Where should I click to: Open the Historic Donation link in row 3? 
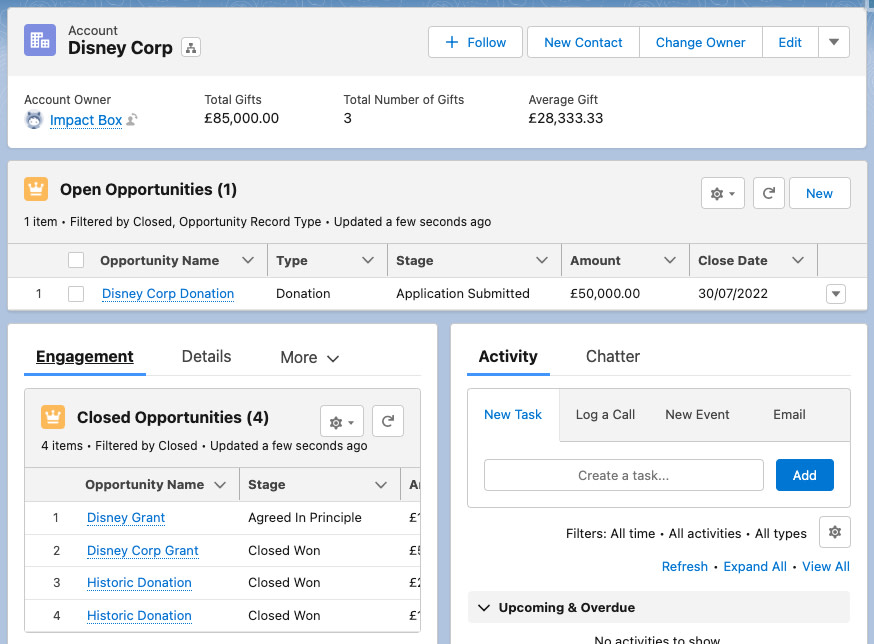point(139,583)
